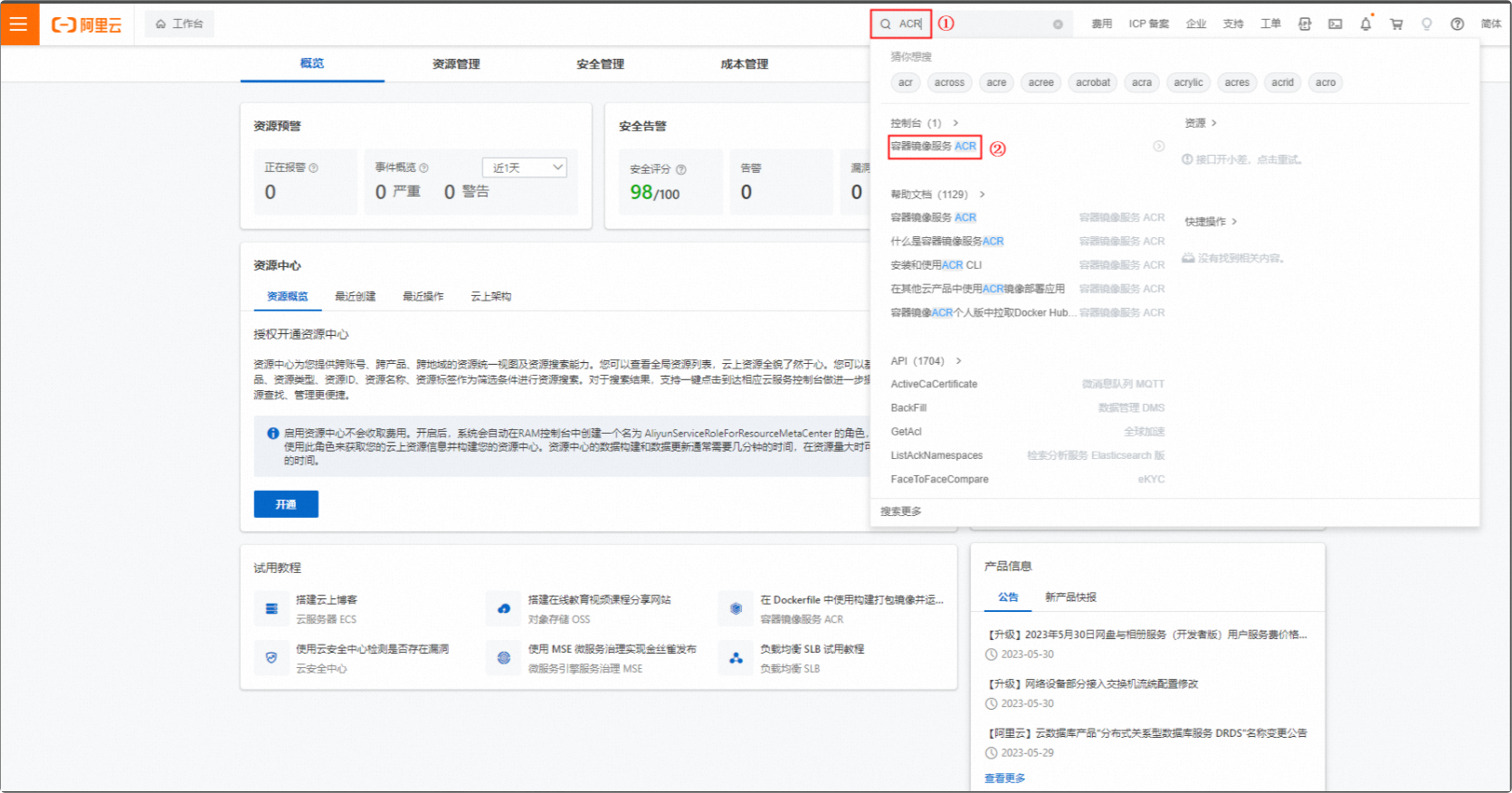1512x793 pixels.
Task: Click the MSE 微服务治理 tutorial icon
Action: click(x=504, y=658)
